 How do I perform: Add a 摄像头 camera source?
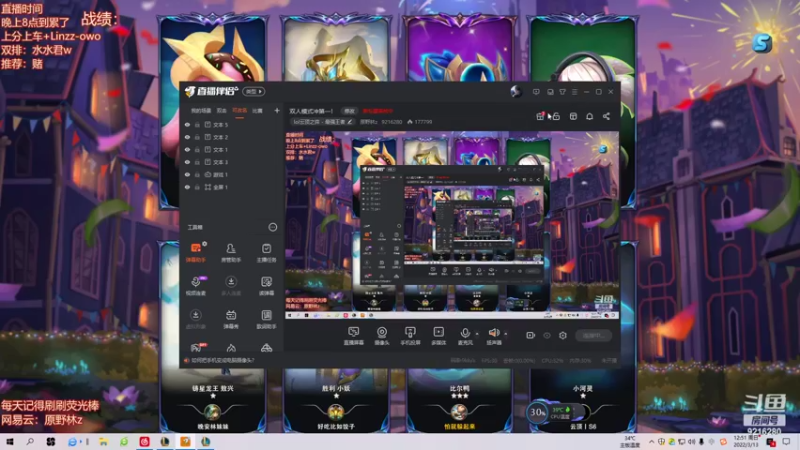pyautogui.click(x=382, y=336)
